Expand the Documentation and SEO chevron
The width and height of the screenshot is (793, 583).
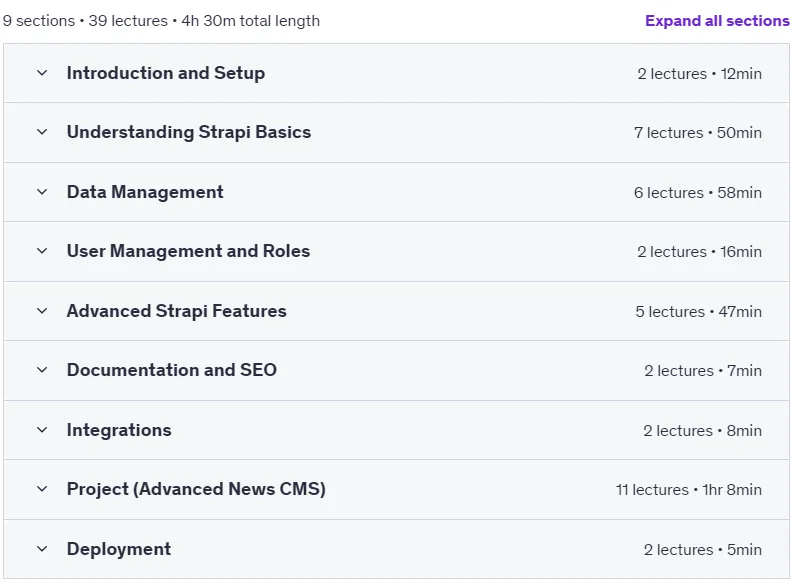coord(42,370)
